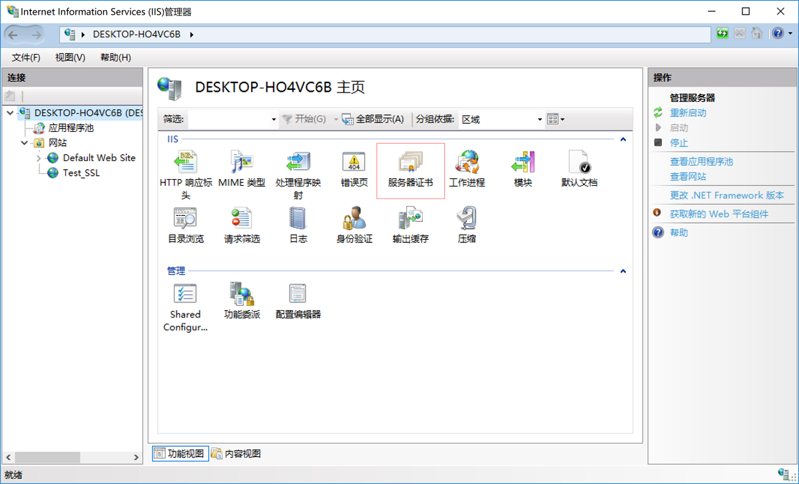Collapse the 管理 group section
This screenshot has height=484, width=799.
tap(623, 271)
